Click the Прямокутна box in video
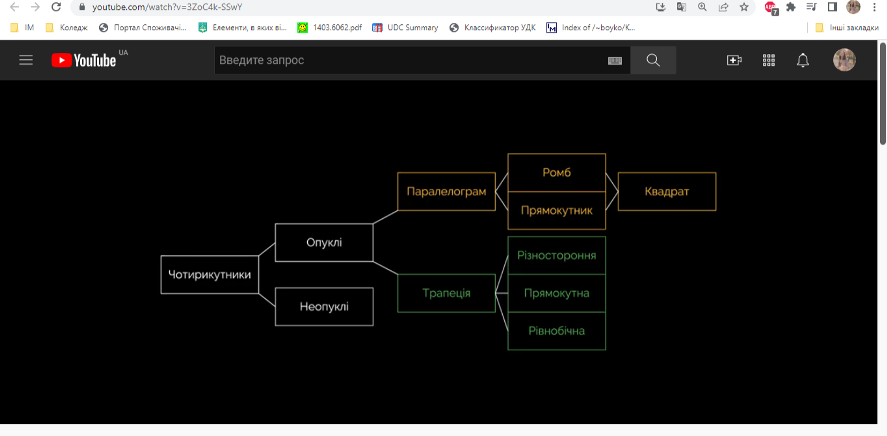 (557, 293)
